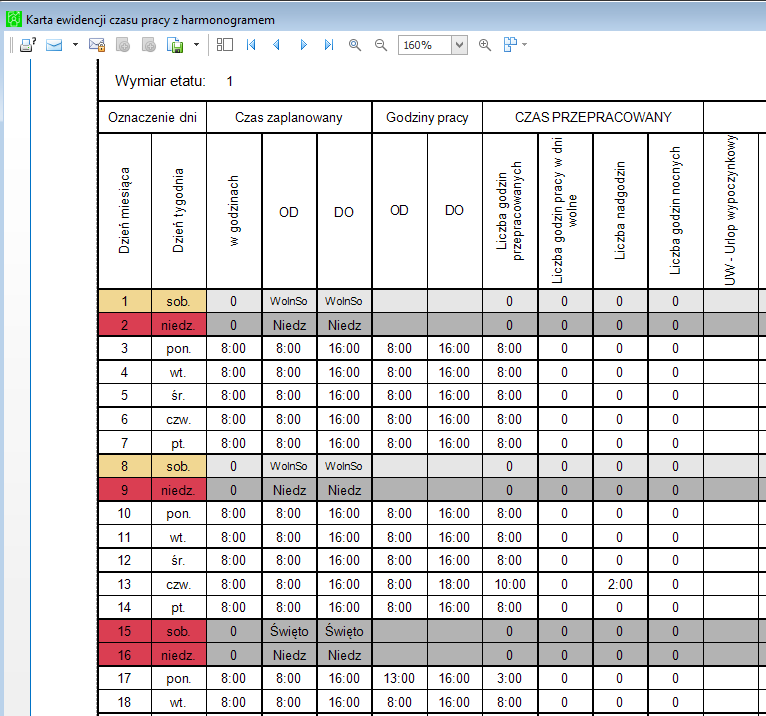Viewport: 766px width, 716px height.
Task: Zoom in with plus magnifier
Action: 485,45
